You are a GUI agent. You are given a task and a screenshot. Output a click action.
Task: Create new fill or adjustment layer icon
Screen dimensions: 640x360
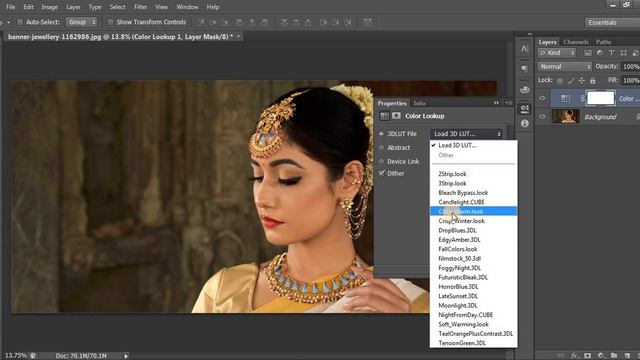tap(601, 356)
